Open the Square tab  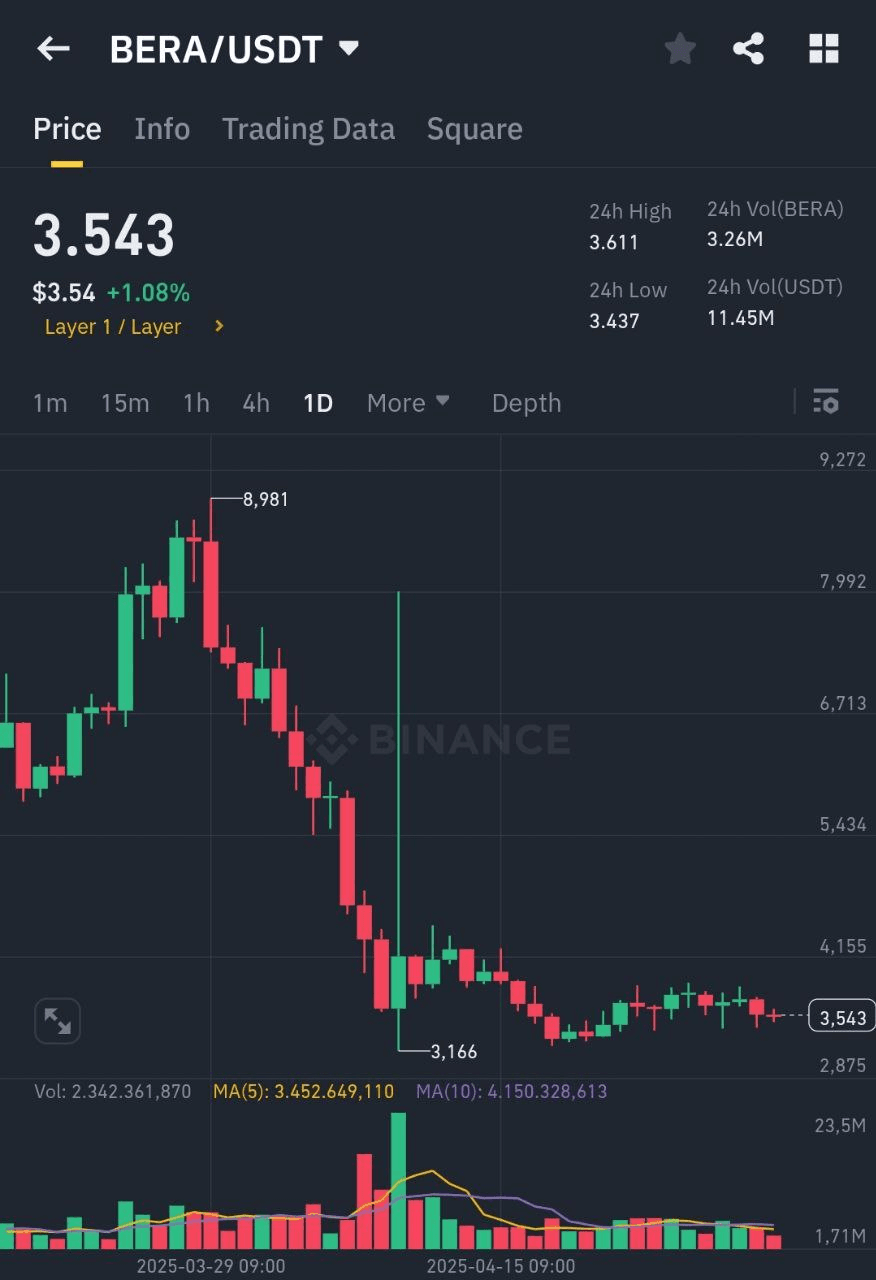(475, 129)
